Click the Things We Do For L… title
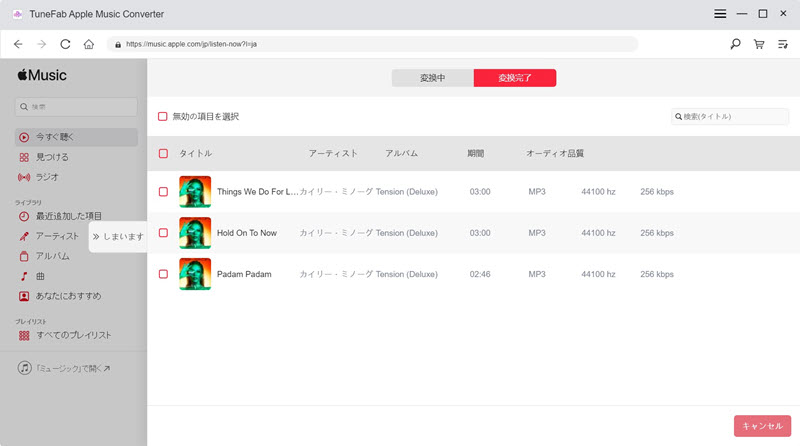Screen dimensions: 800x446 pos(257,192)
